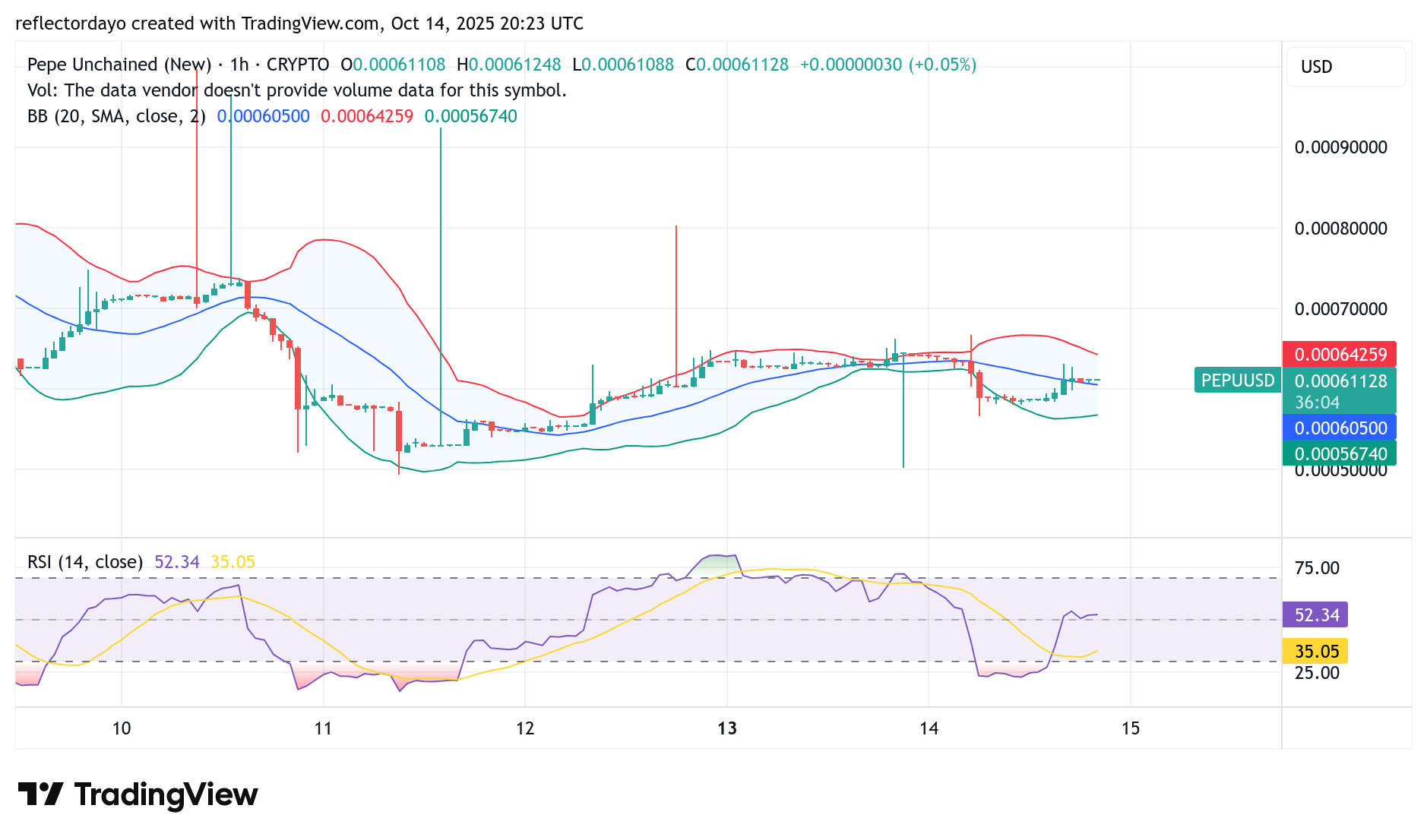Screen dimensions: 1427x840
Task: Click the TradingView logo icon
Action: coord(40,794)
